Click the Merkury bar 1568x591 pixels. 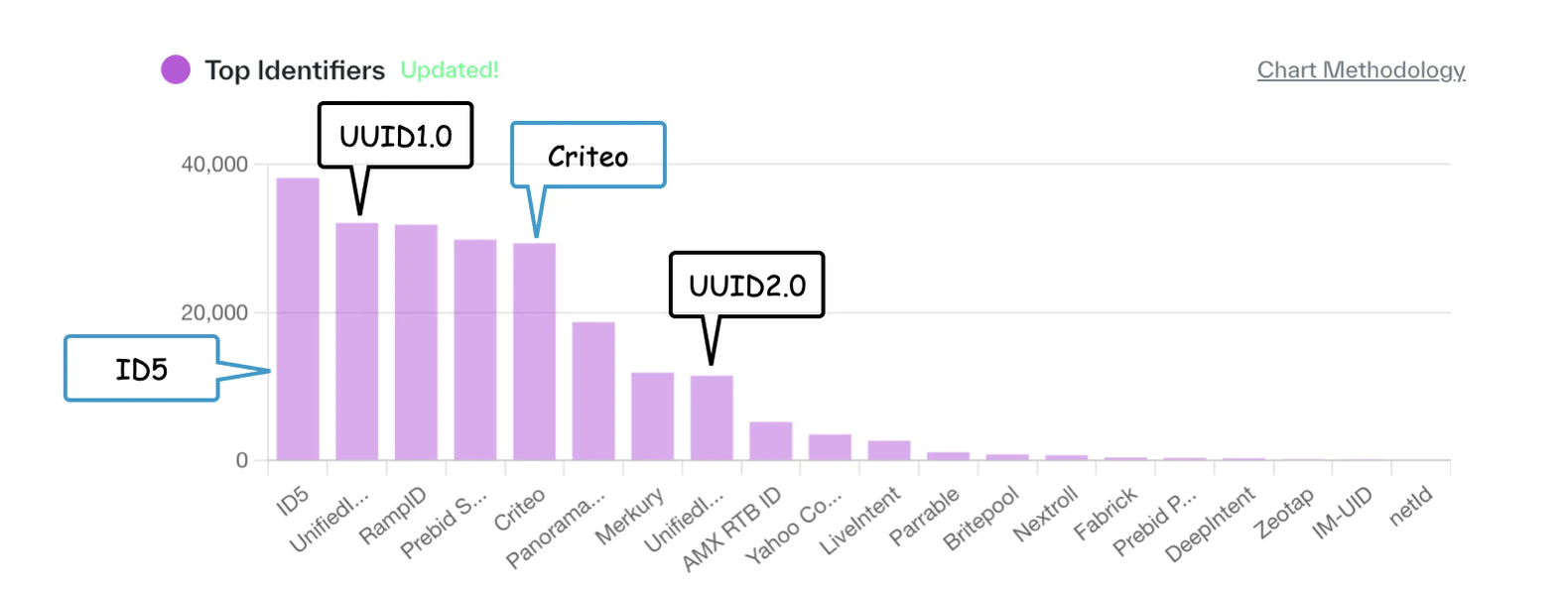coord(652,416)
